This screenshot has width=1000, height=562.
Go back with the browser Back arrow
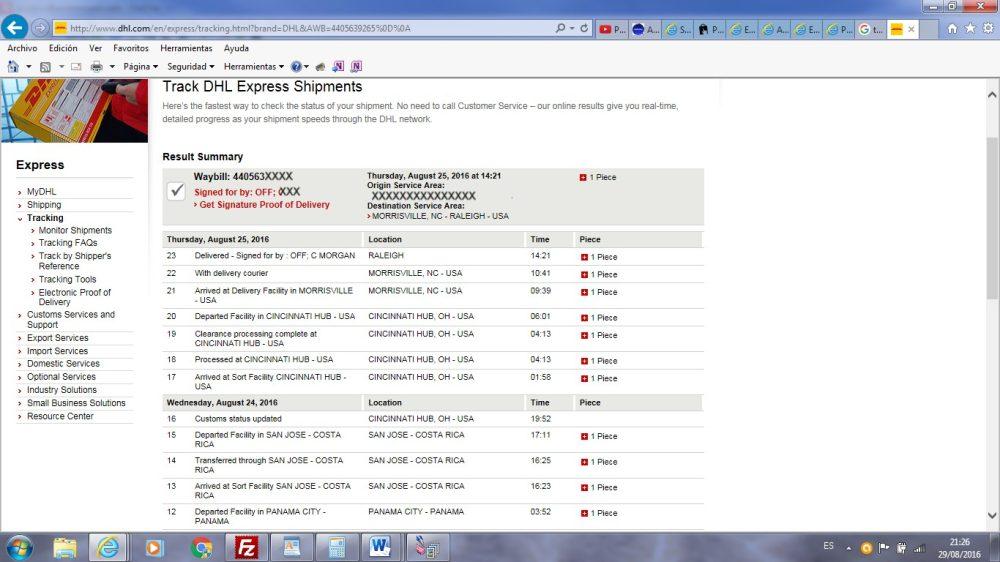[14, 27]
